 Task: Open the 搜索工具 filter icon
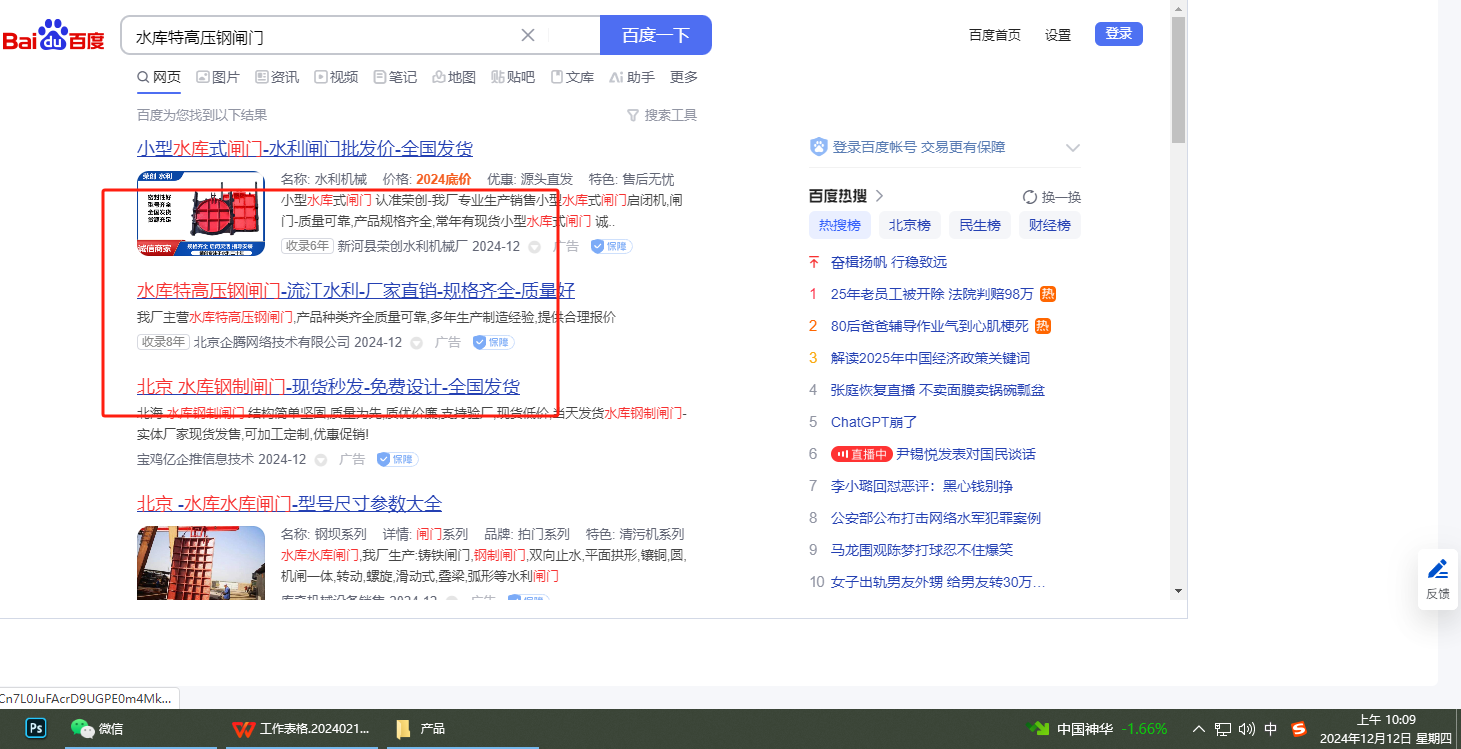632,115
